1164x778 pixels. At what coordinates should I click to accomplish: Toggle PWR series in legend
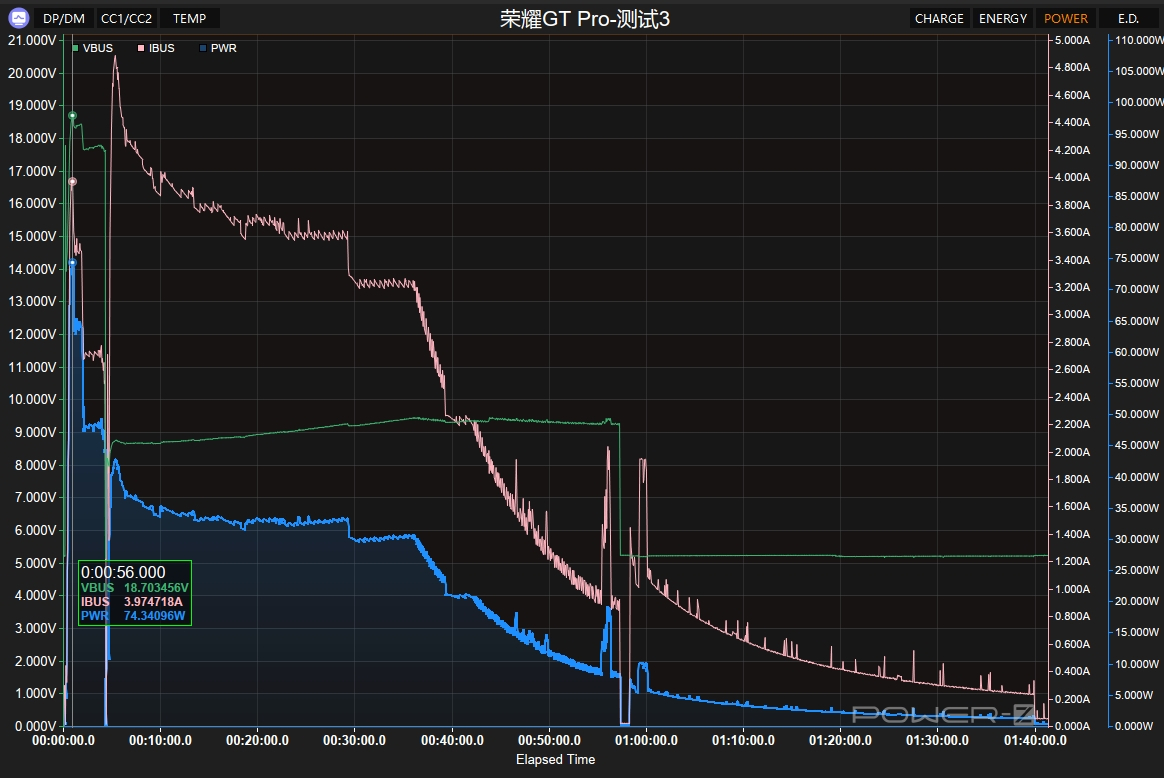(218, 48)
